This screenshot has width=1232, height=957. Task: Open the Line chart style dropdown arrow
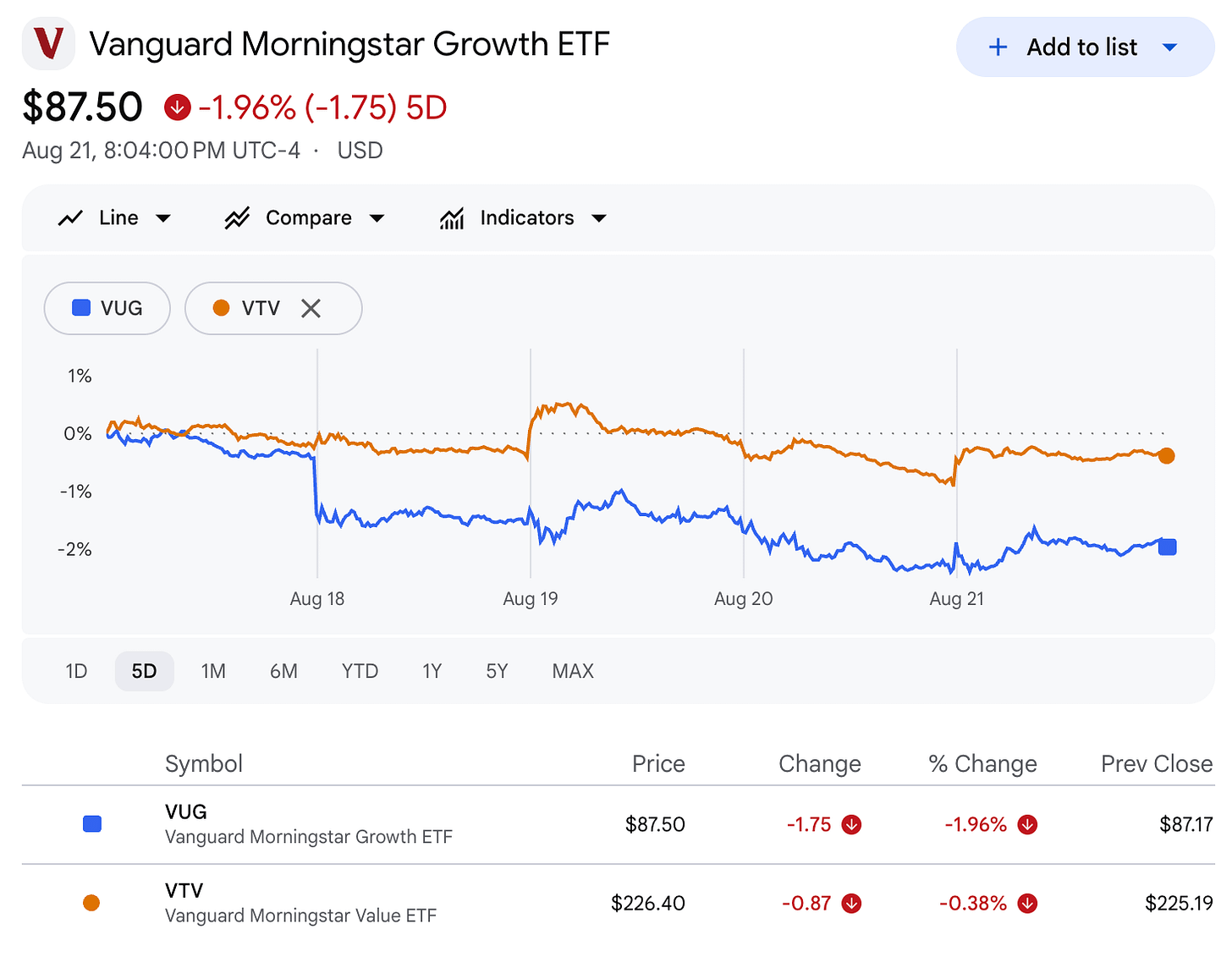[163, 218]
